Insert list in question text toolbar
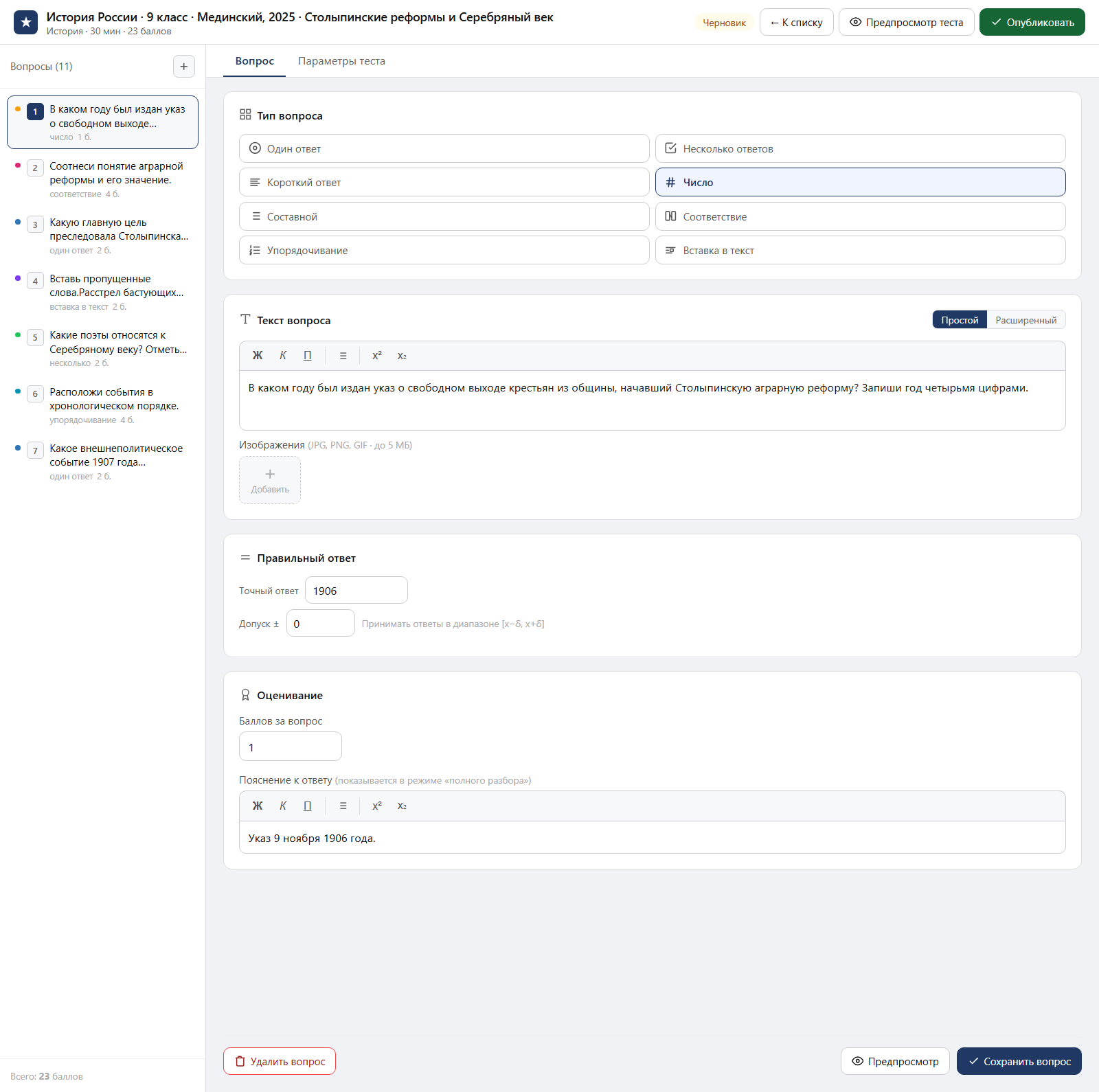This screenshot has height=1092, width=1099. click(343, 356)
